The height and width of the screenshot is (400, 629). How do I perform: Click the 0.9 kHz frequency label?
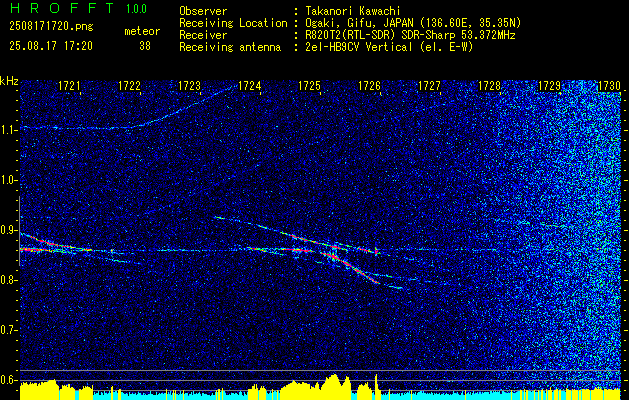click(x=8, y=230)
